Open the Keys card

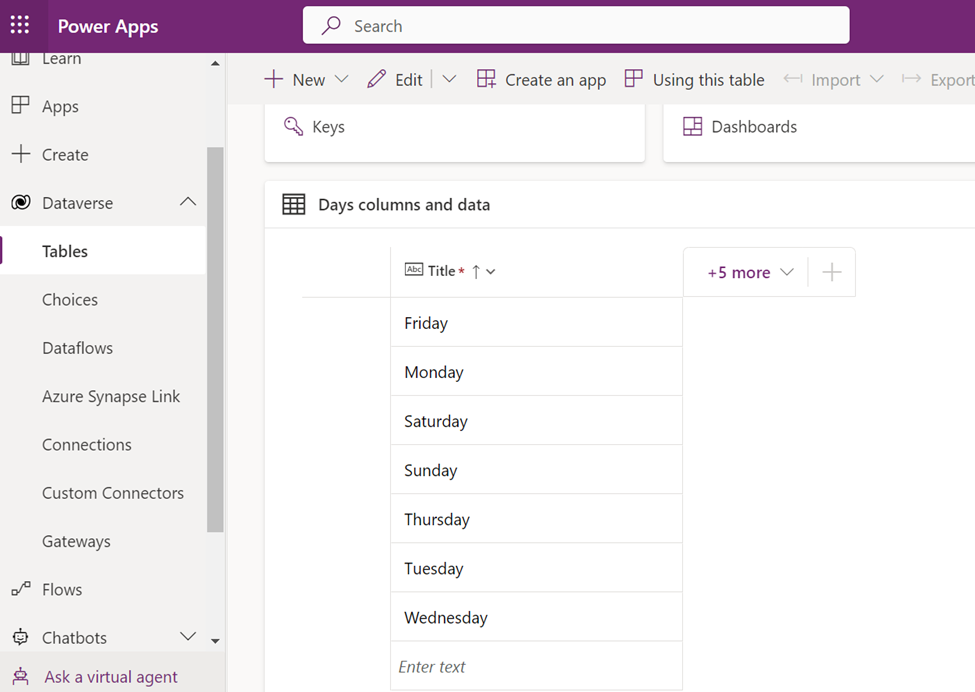(x=455, y=132)
